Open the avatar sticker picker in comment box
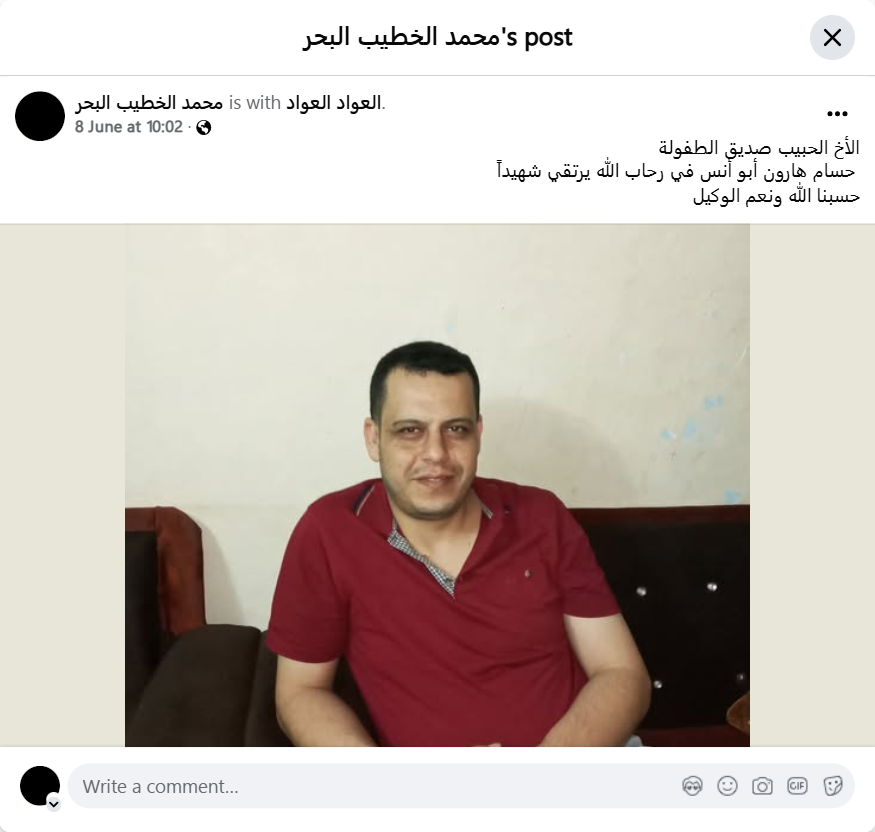Screen dimensions: 875x832 (x=692, y=786)
